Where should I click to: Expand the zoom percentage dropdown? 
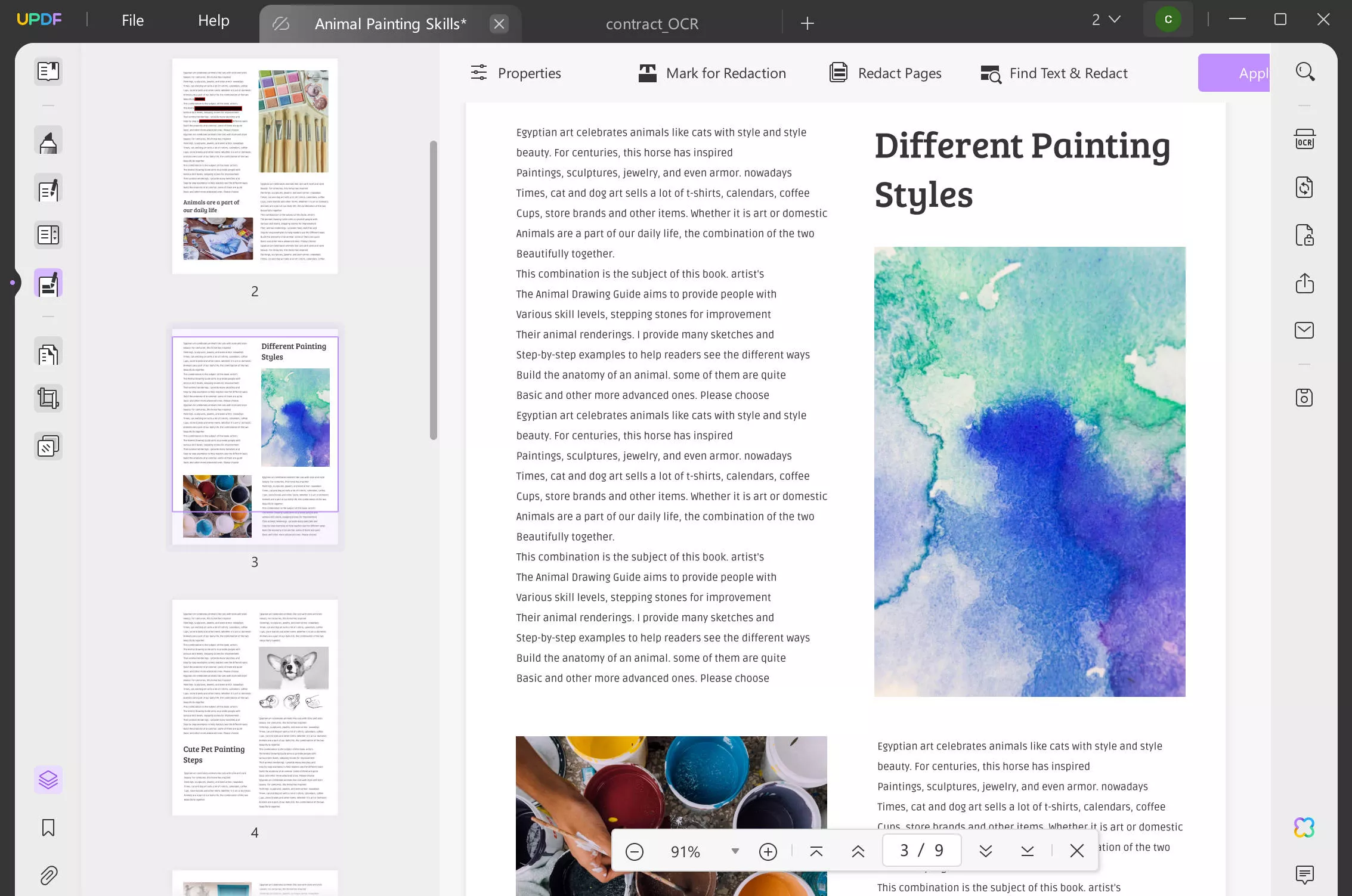pos(735,851)
